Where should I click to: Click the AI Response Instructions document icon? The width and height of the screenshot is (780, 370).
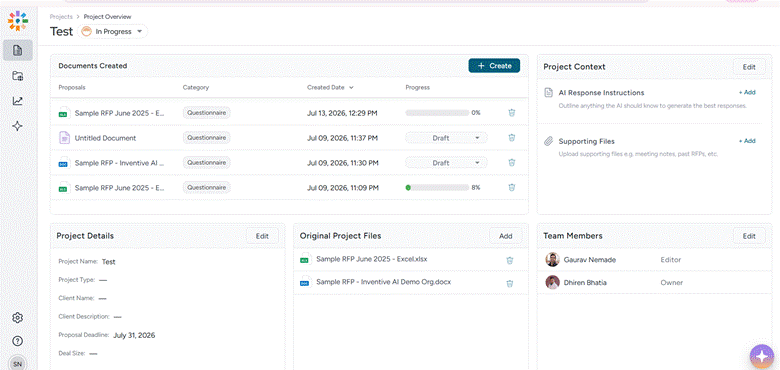tap(549, 92)
